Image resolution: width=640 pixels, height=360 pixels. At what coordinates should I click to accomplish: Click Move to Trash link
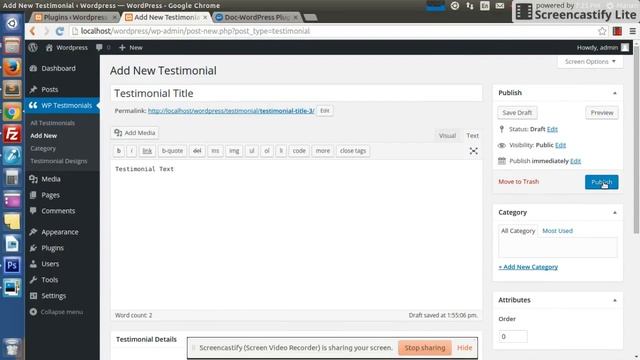518,182
